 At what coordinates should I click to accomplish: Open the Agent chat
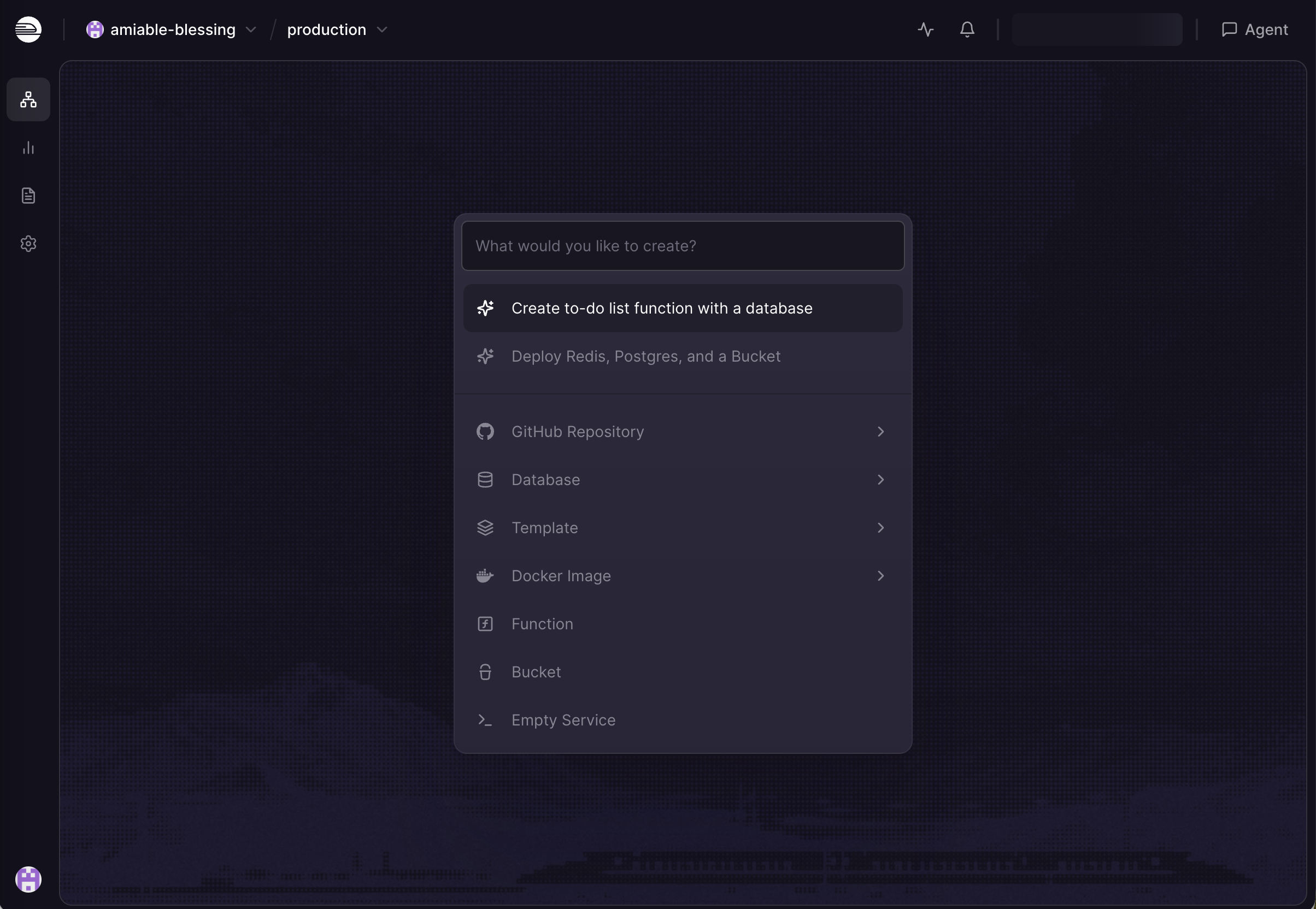[1254, 29]
